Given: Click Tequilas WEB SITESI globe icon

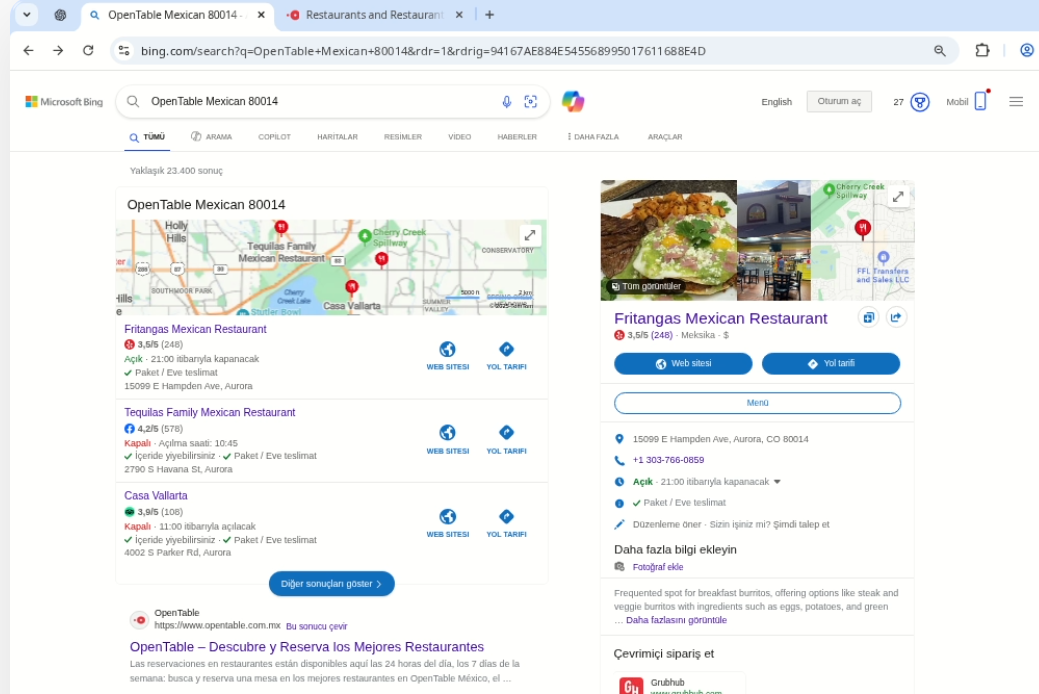Looking at the screenshot, I should click(x=447, y=433).
